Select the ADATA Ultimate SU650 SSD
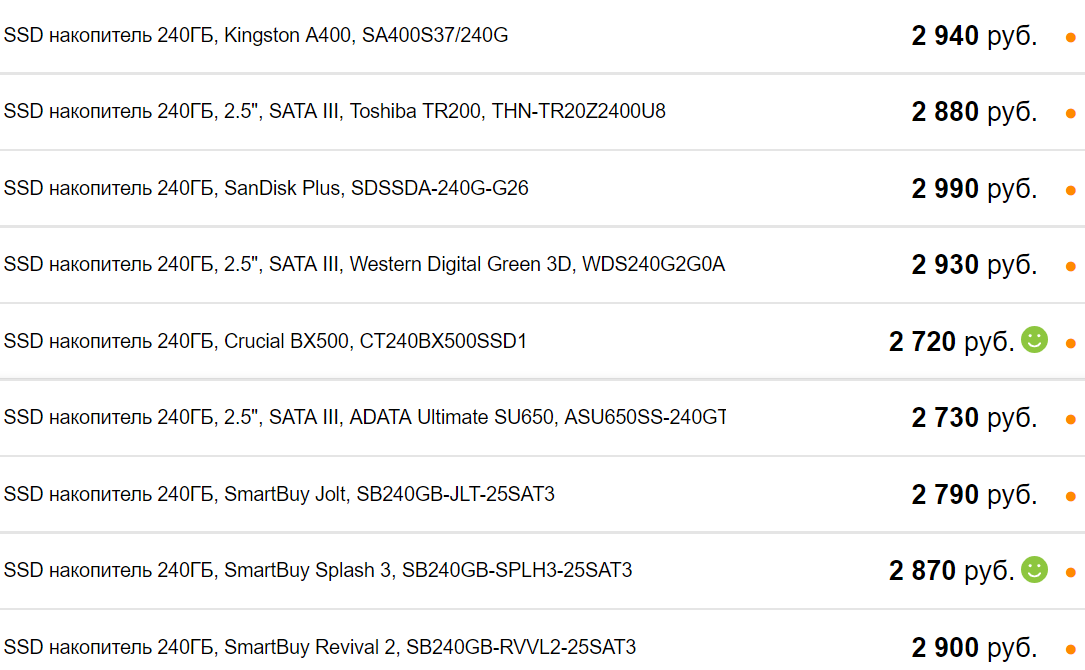 click(365, 417)
